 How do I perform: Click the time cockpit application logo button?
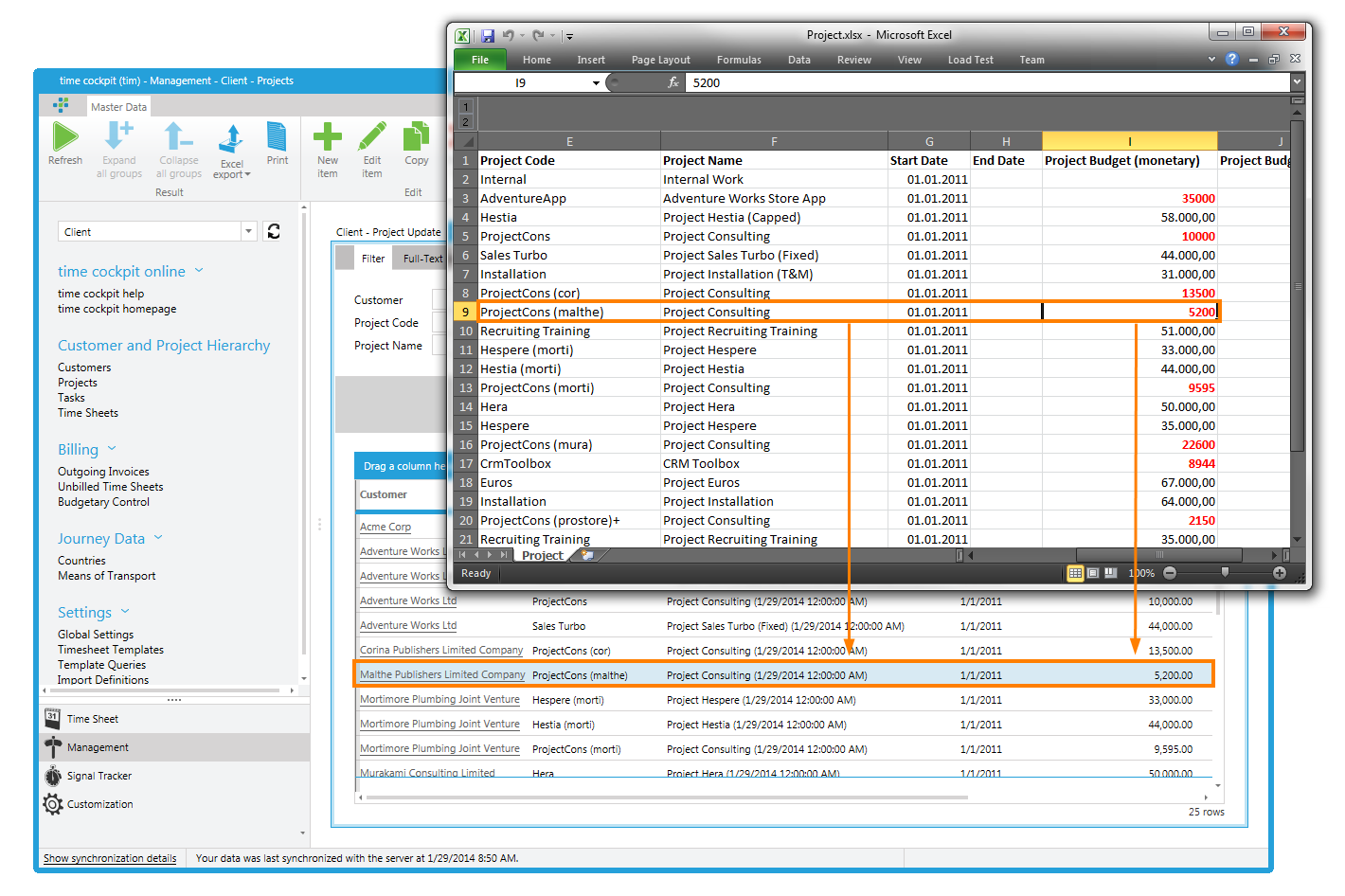[x=61, y=106]
